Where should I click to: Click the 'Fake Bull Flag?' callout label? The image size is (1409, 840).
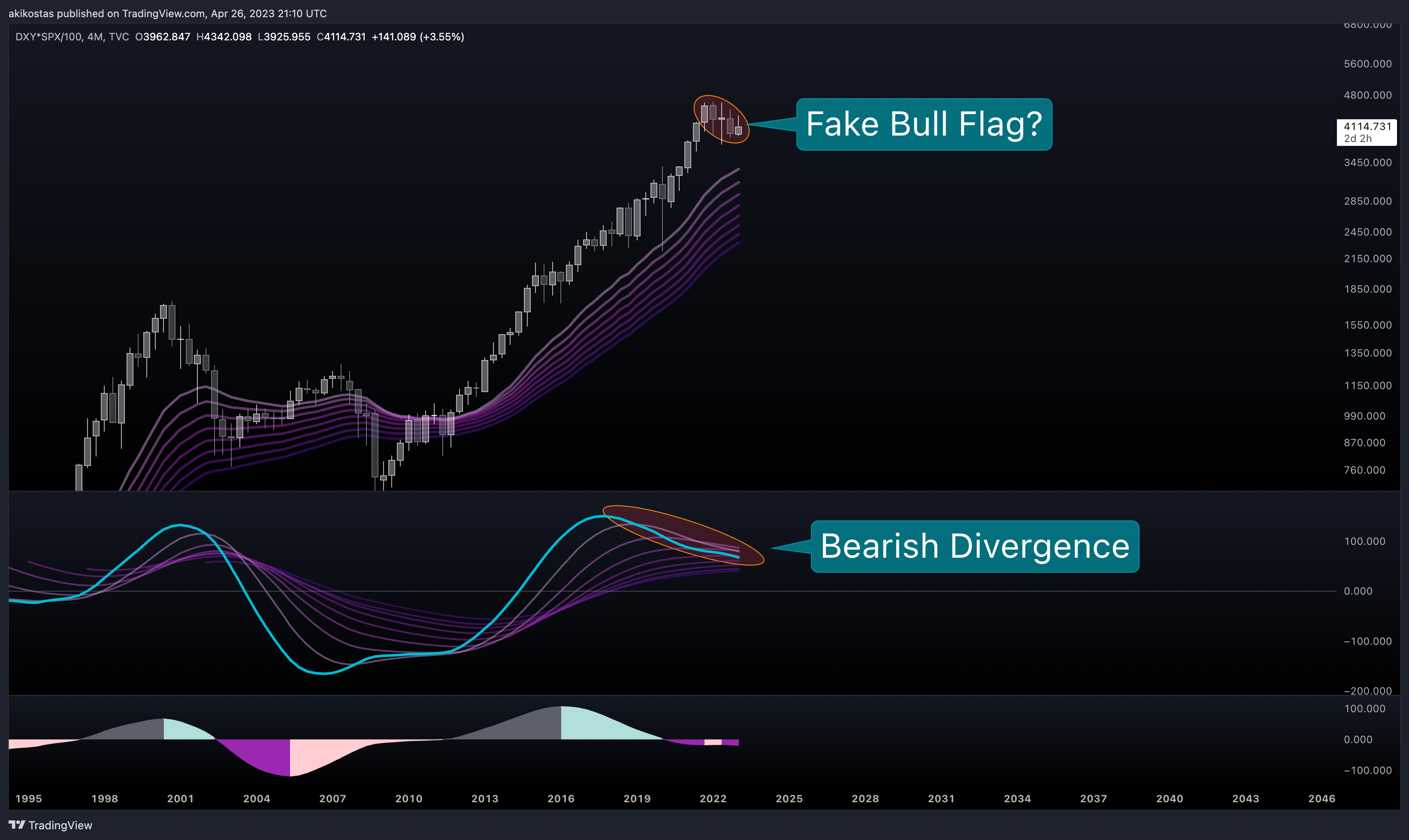924,124
